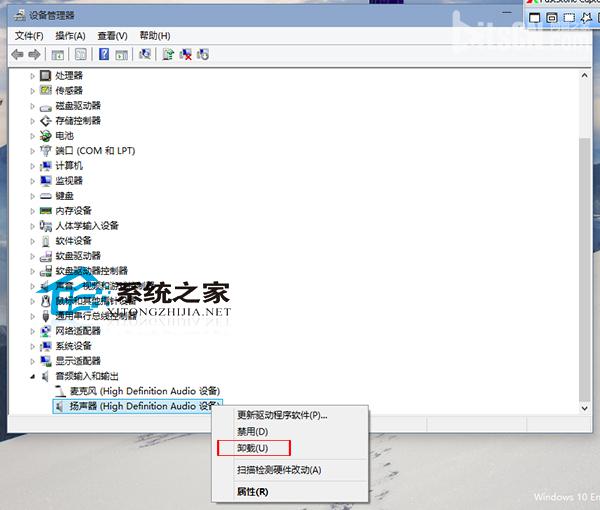Click the vertical scrollbar thumb
Image resolution: width=600 pixels, height=510 pixels.
584,270
